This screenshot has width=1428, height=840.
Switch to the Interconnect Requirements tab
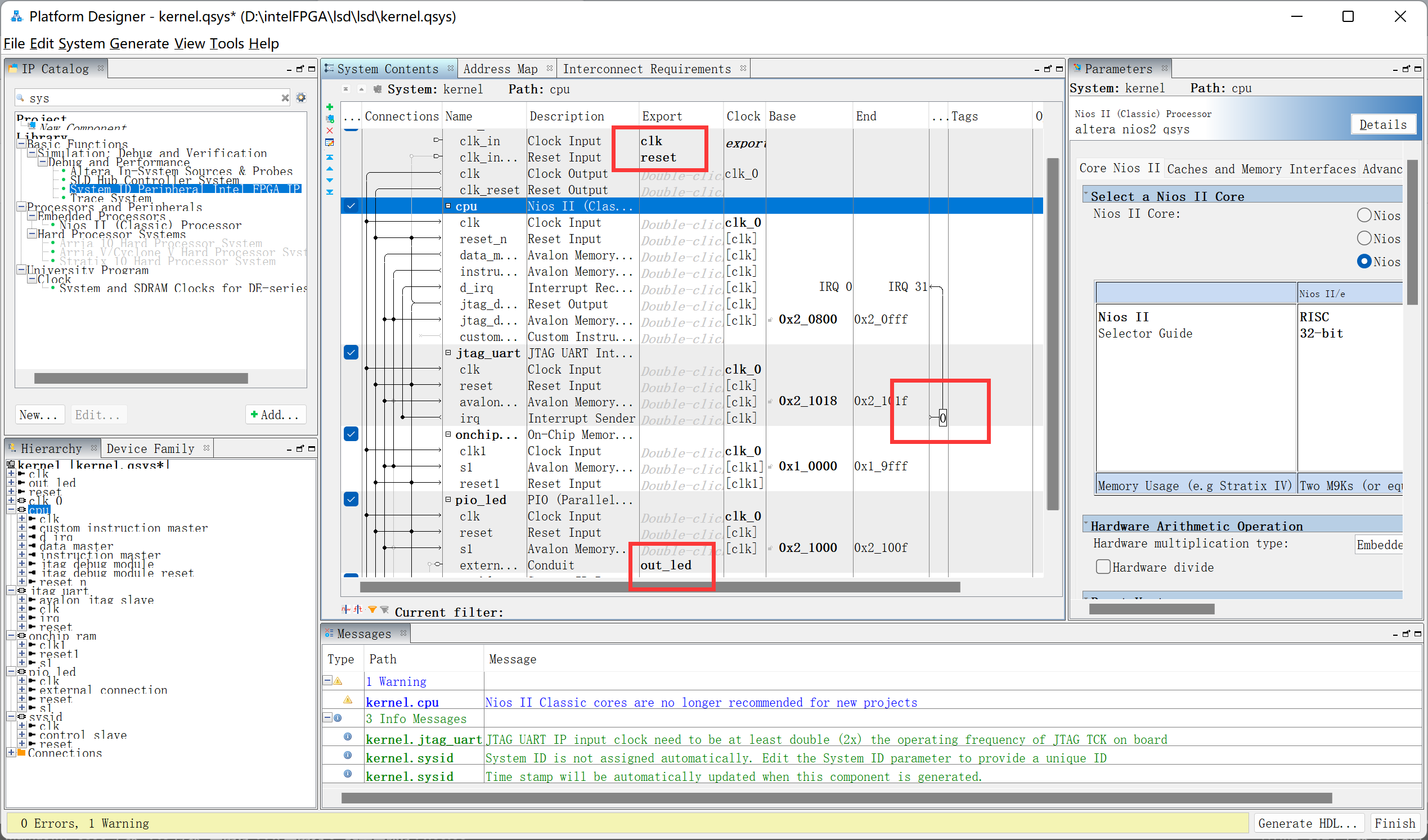point(646,69)
